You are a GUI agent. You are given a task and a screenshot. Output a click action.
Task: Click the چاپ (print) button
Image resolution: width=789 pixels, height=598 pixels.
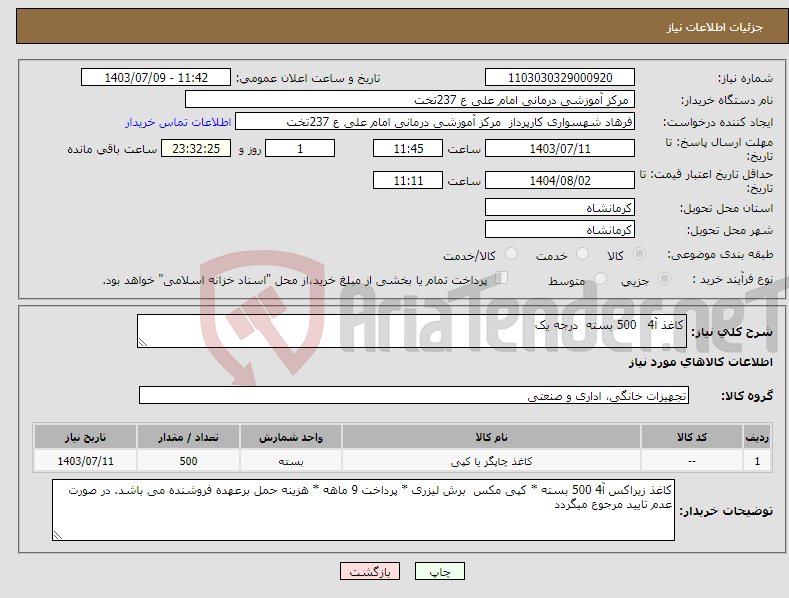click(x=439, y=571)
